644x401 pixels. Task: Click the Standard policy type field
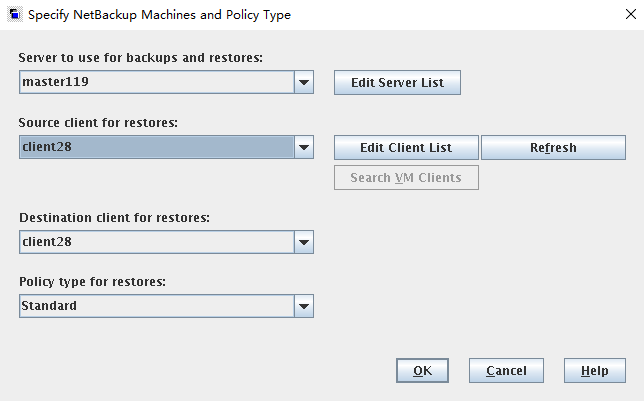coord(157,306)
